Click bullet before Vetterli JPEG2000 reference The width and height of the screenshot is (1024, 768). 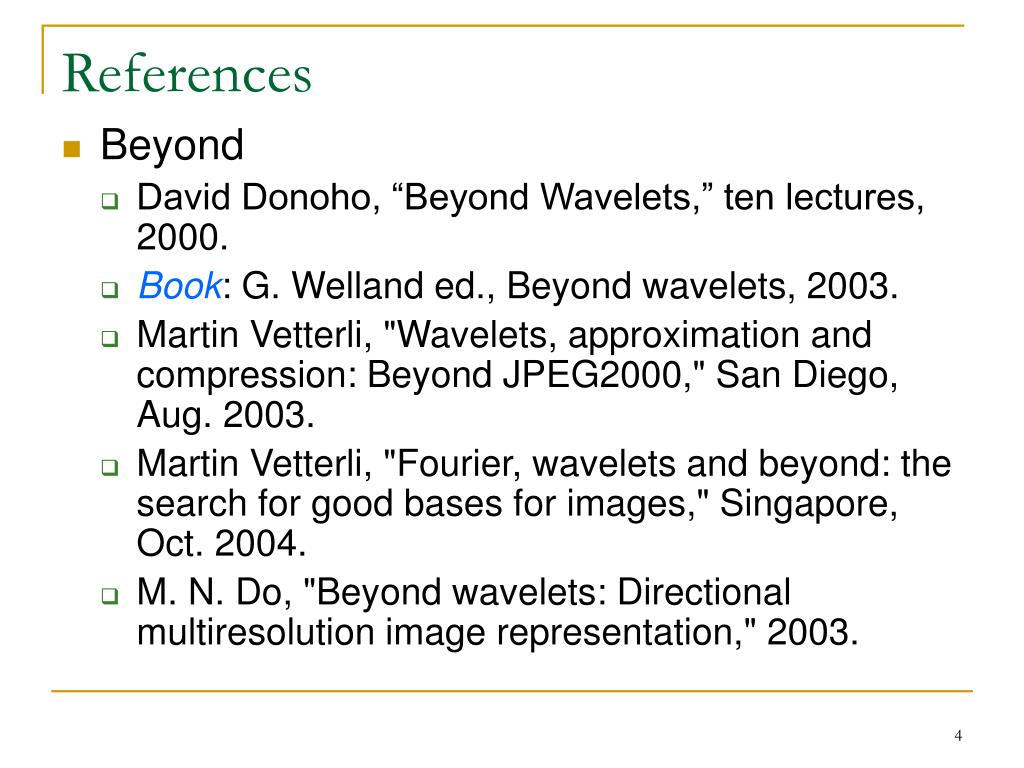(110, 338)
